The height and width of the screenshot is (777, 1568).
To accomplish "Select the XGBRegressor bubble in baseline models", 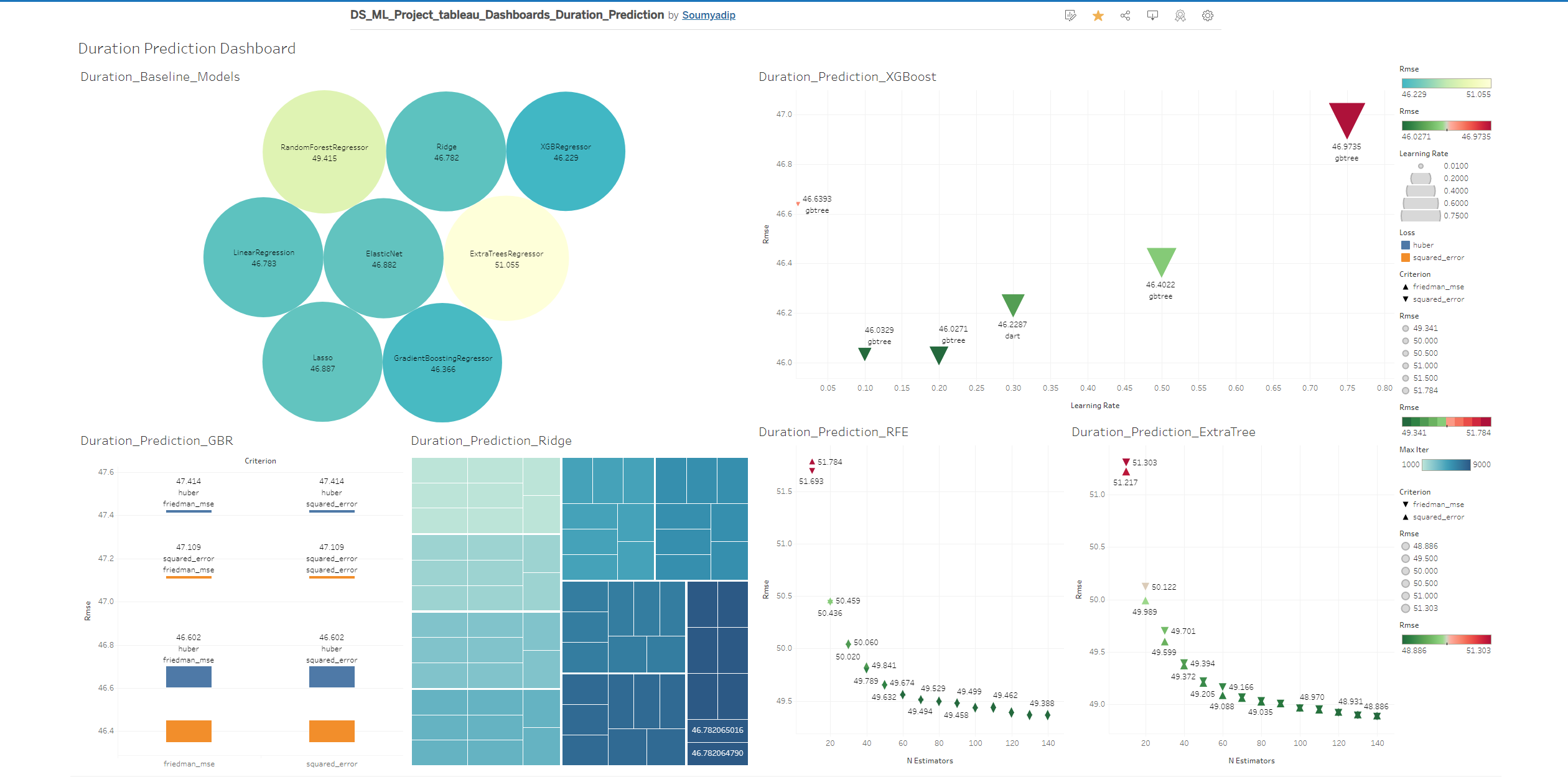I will tap(566, 151).
